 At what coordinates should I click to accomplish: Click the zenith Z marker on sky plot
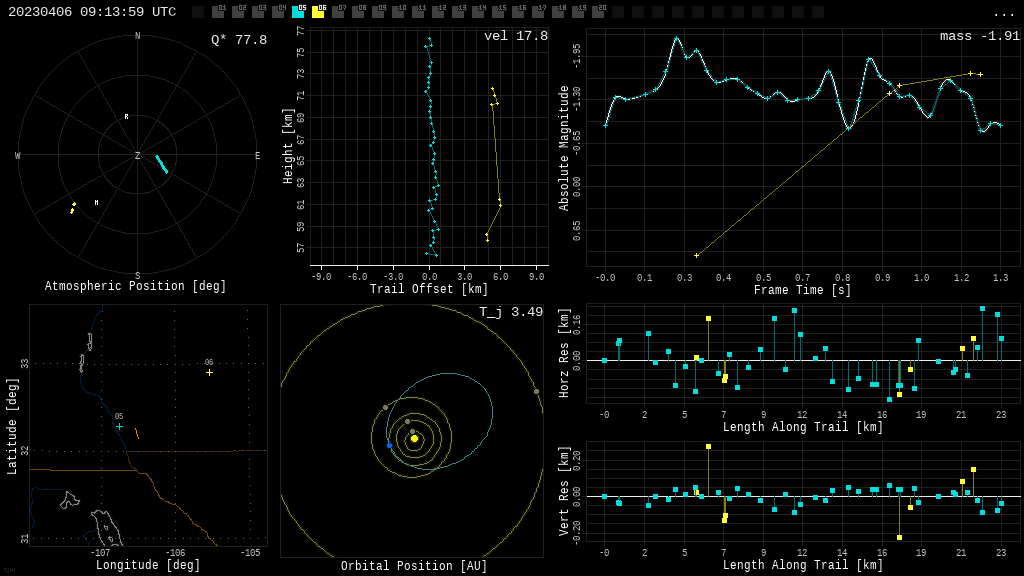tap(138, 156)
